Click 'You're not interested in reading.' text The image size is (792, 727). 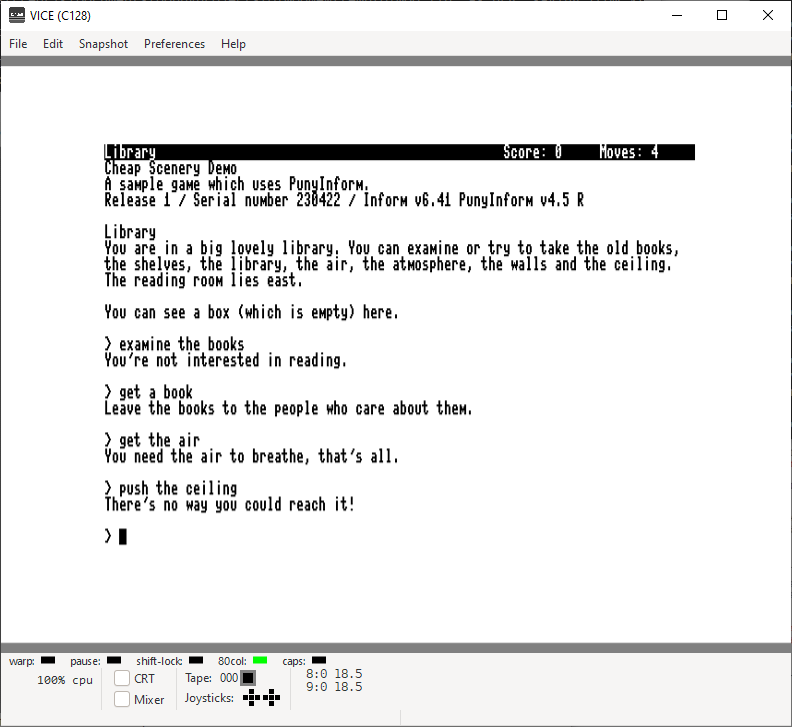[x=226, y=360]
